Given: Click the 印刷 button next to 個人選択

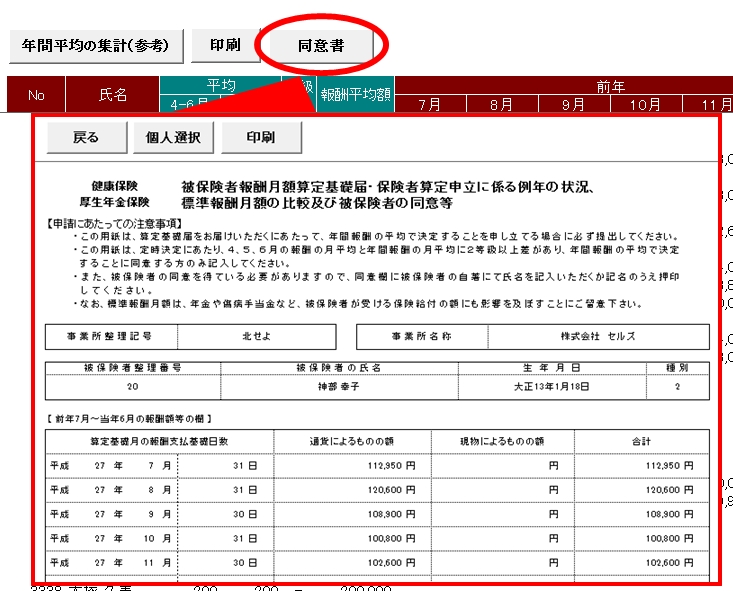Looking at the screenshot, I should (x=261, y=137).
